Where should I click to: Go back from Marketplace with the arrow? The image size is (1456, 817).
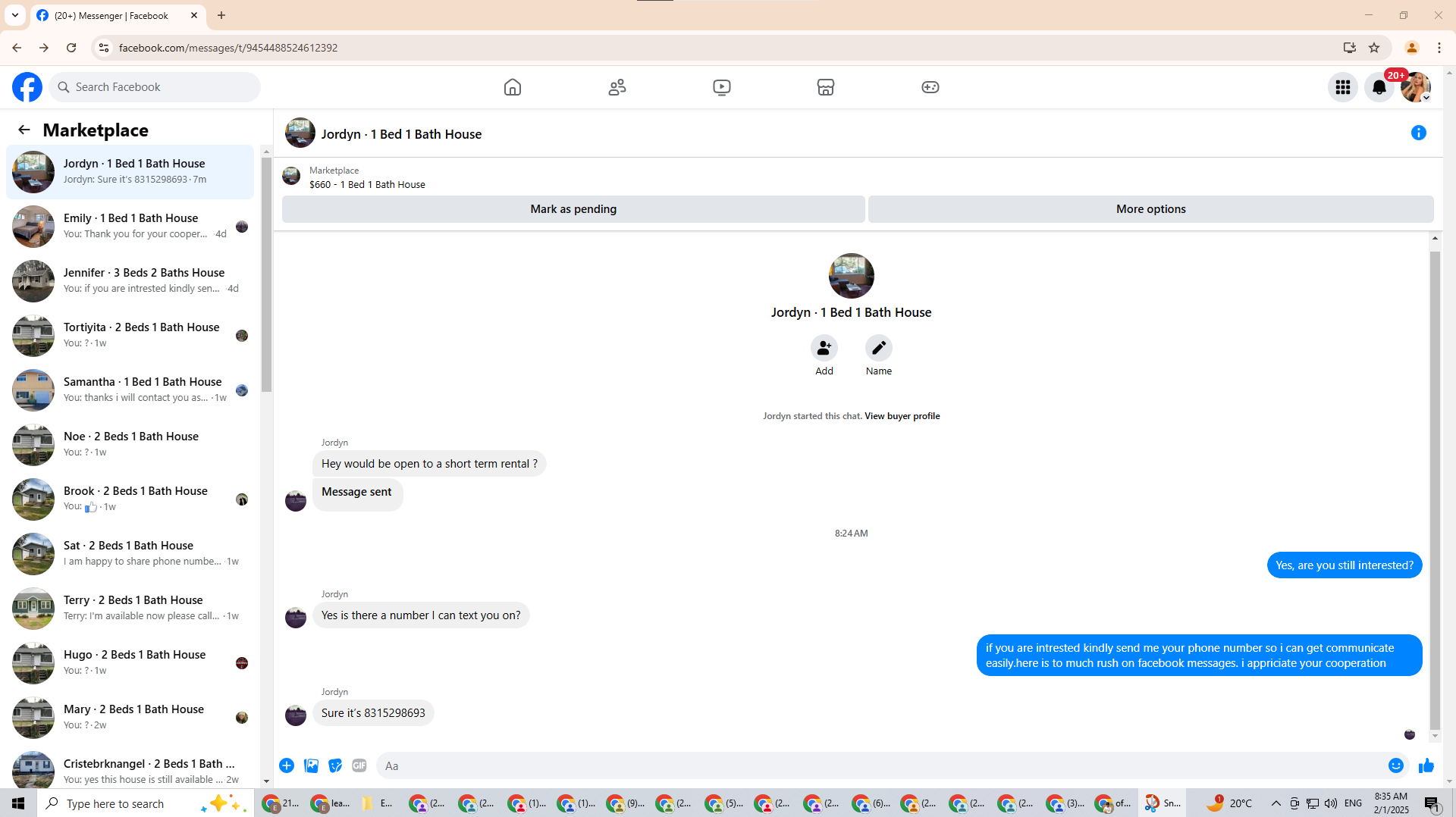pyautogui.click(x=24, y=130)
